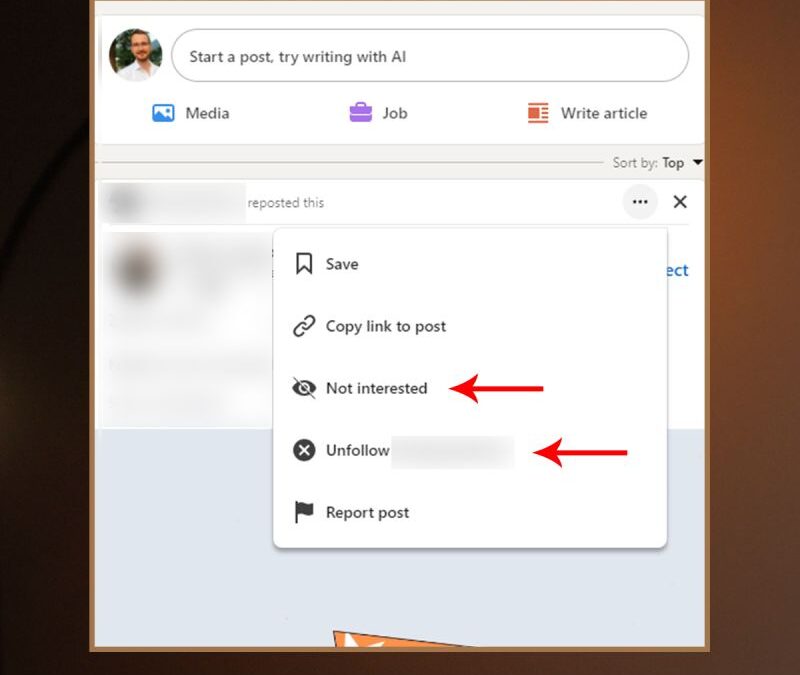Click the orange Write article icon
The height and width of the screenshot is (675, 800).
pos(538,113)
